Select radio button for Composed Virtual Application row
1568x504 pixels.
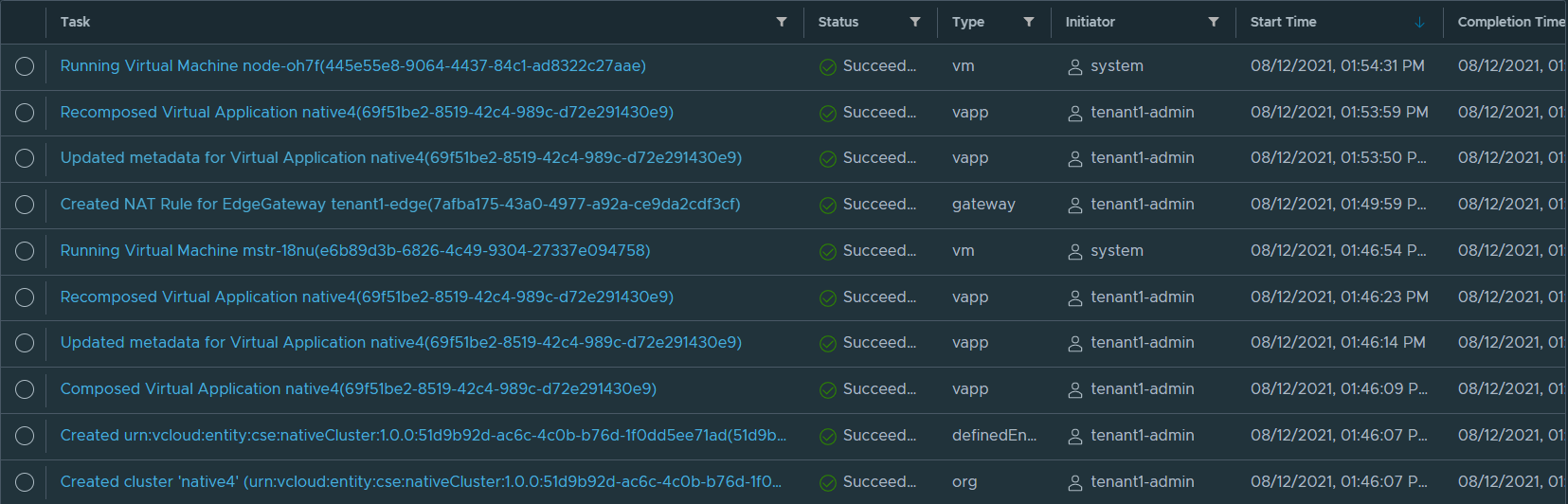25,389
